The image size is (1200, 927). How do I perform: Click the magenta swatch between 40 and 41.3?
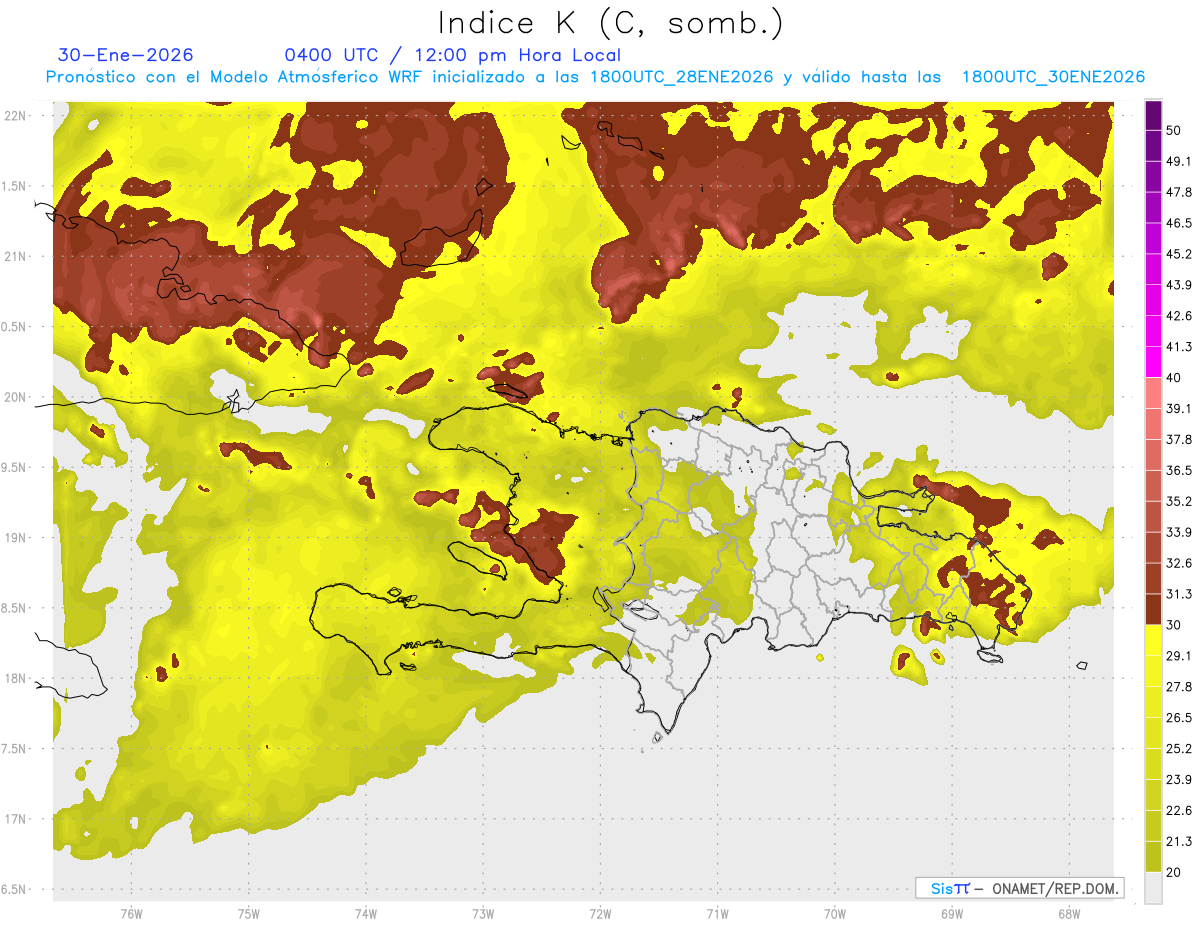[1153, 362]
